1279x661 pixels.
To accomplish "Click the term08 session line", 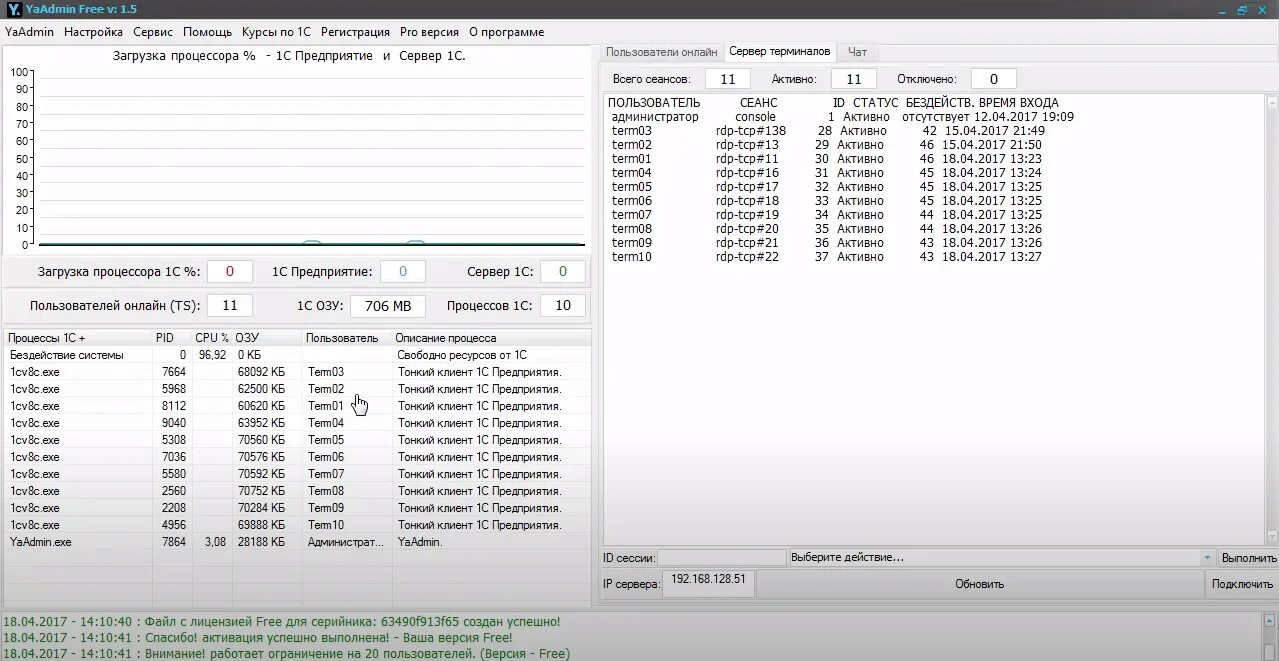I will [826, 229].
